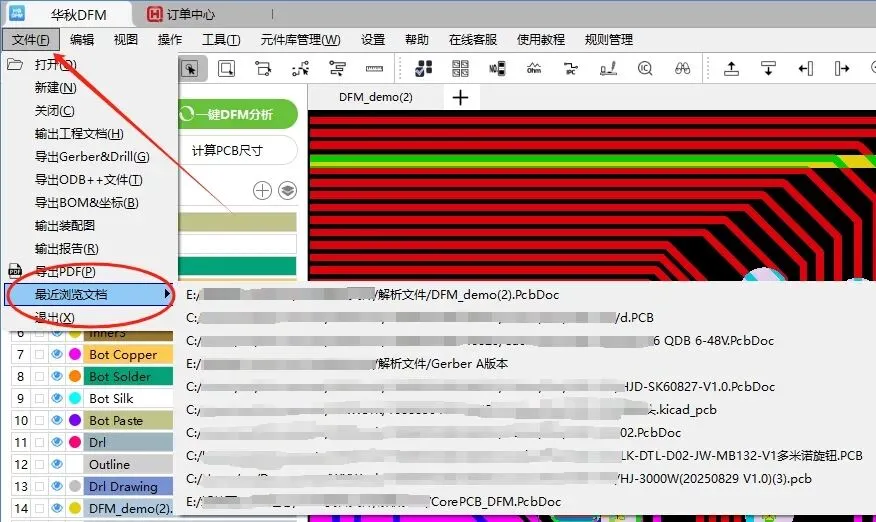876x522 pixels.
Task: Select the DFM_demo(2) document tab
Action: click(375, 97)
